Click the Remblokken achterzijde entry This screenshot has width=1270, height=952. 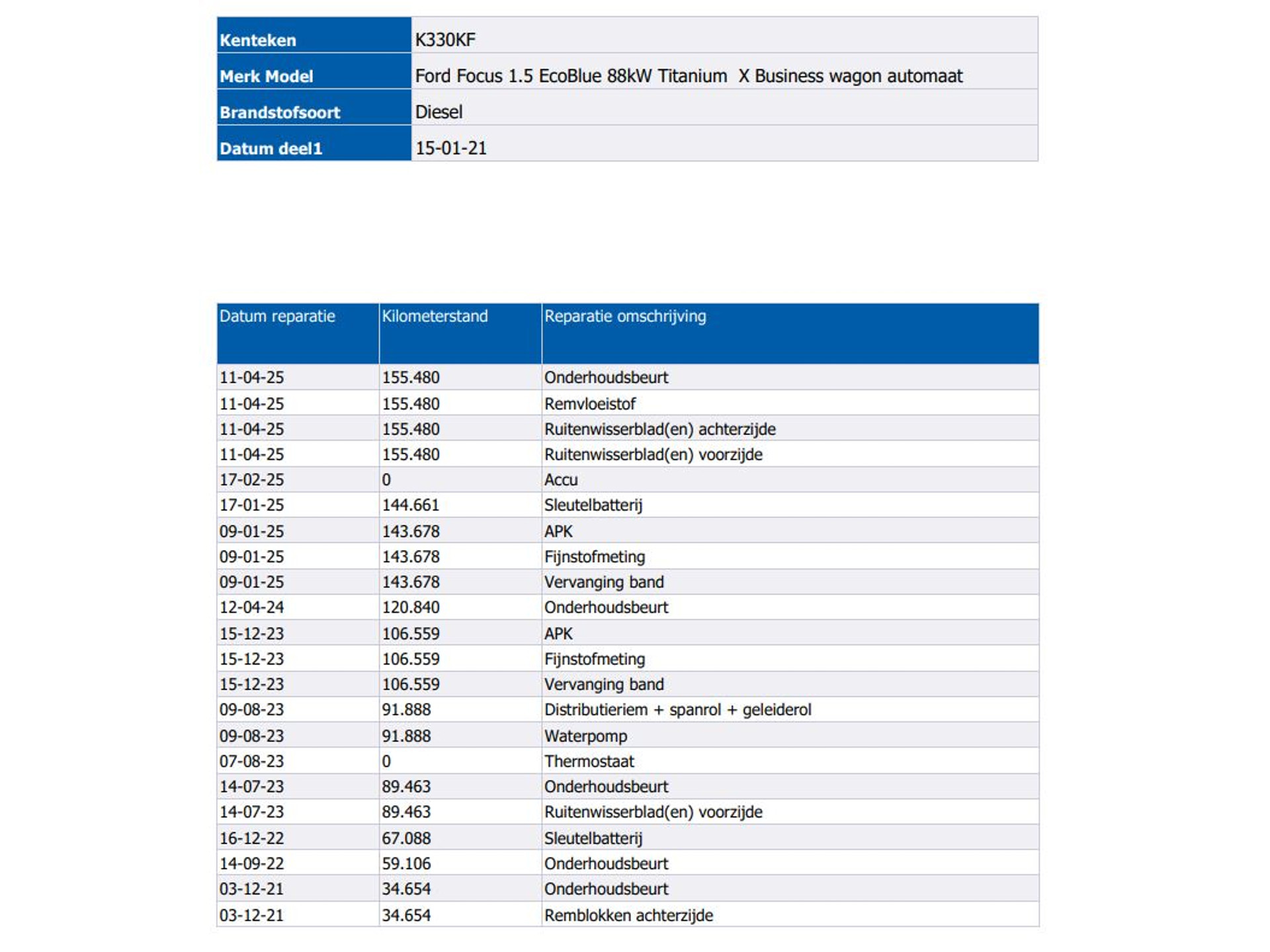coord(628,916)
